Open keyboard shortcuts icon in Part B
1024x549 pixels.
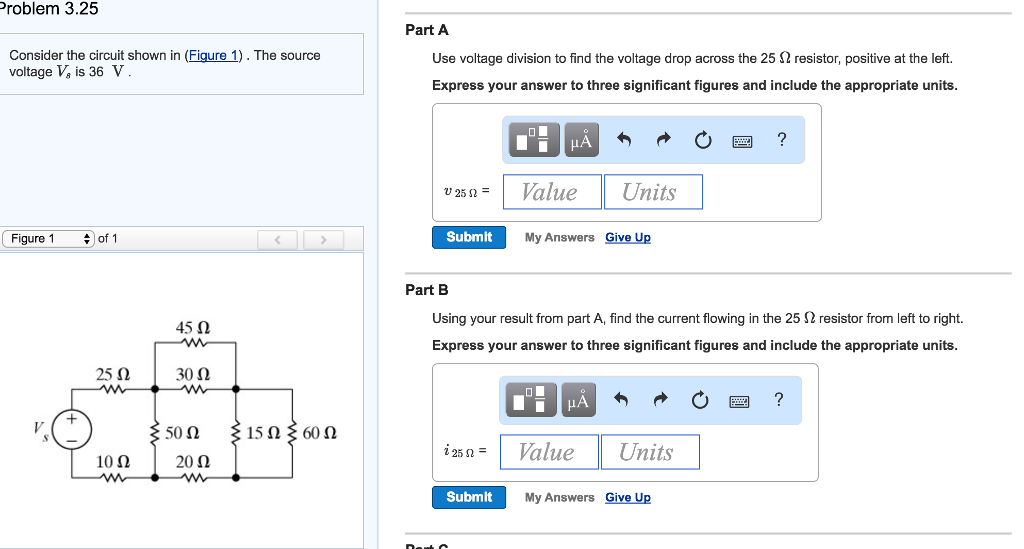[739, 401]
